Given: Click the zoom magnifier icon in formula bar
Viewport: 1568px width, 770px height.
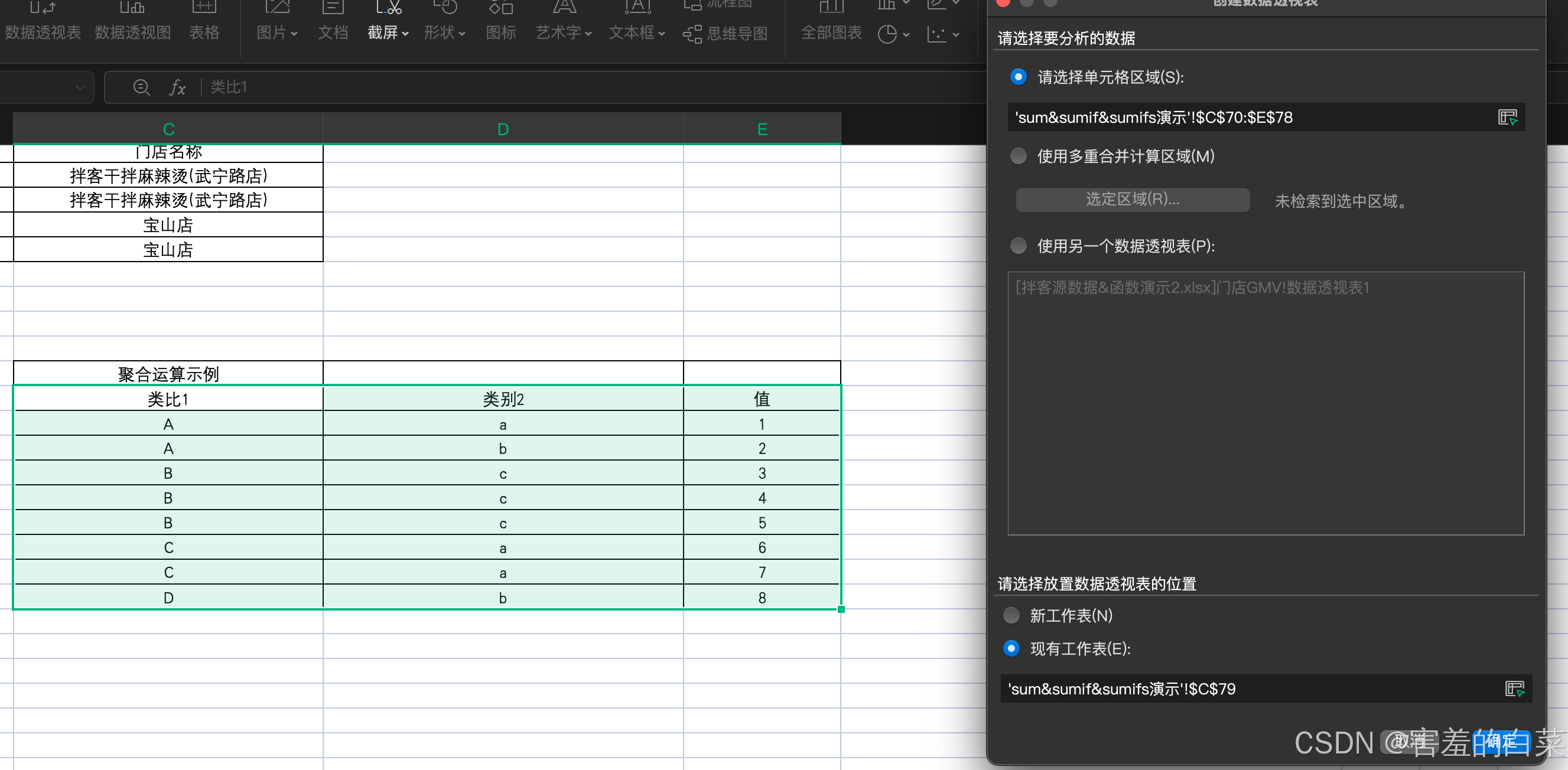Looking at the screenshot, I should click(141, 87).
